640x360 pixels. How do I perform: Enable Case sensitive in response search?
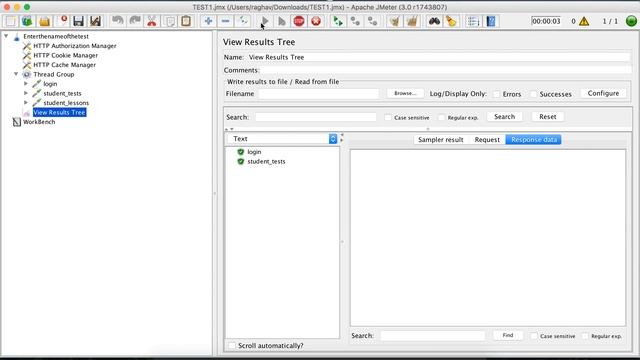pos(534,336)
